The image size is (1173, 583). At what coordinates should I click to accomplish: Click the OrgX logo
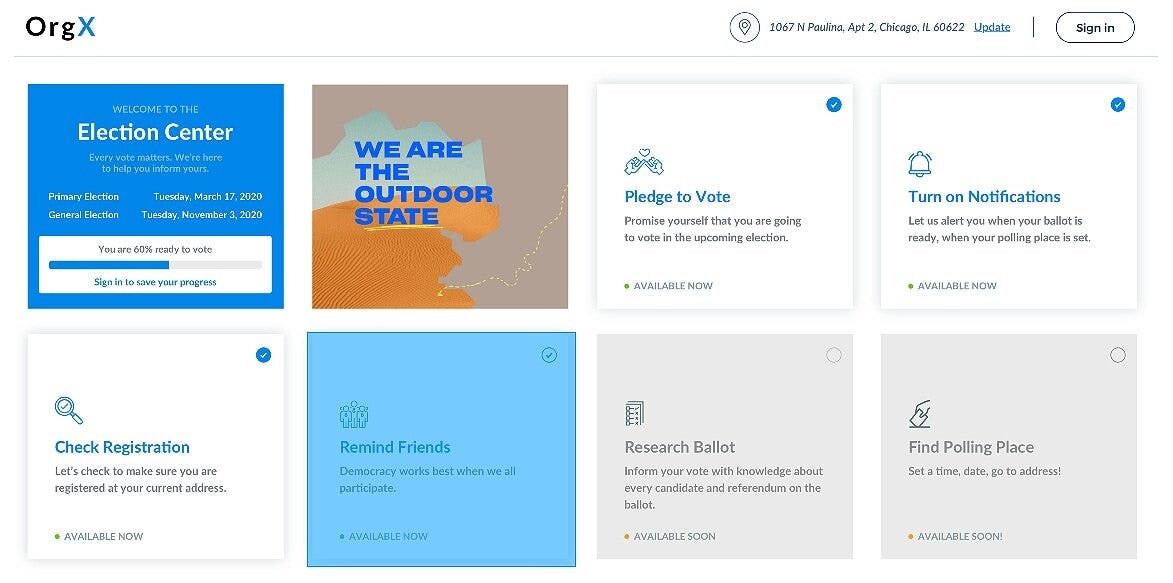(61, 28)
